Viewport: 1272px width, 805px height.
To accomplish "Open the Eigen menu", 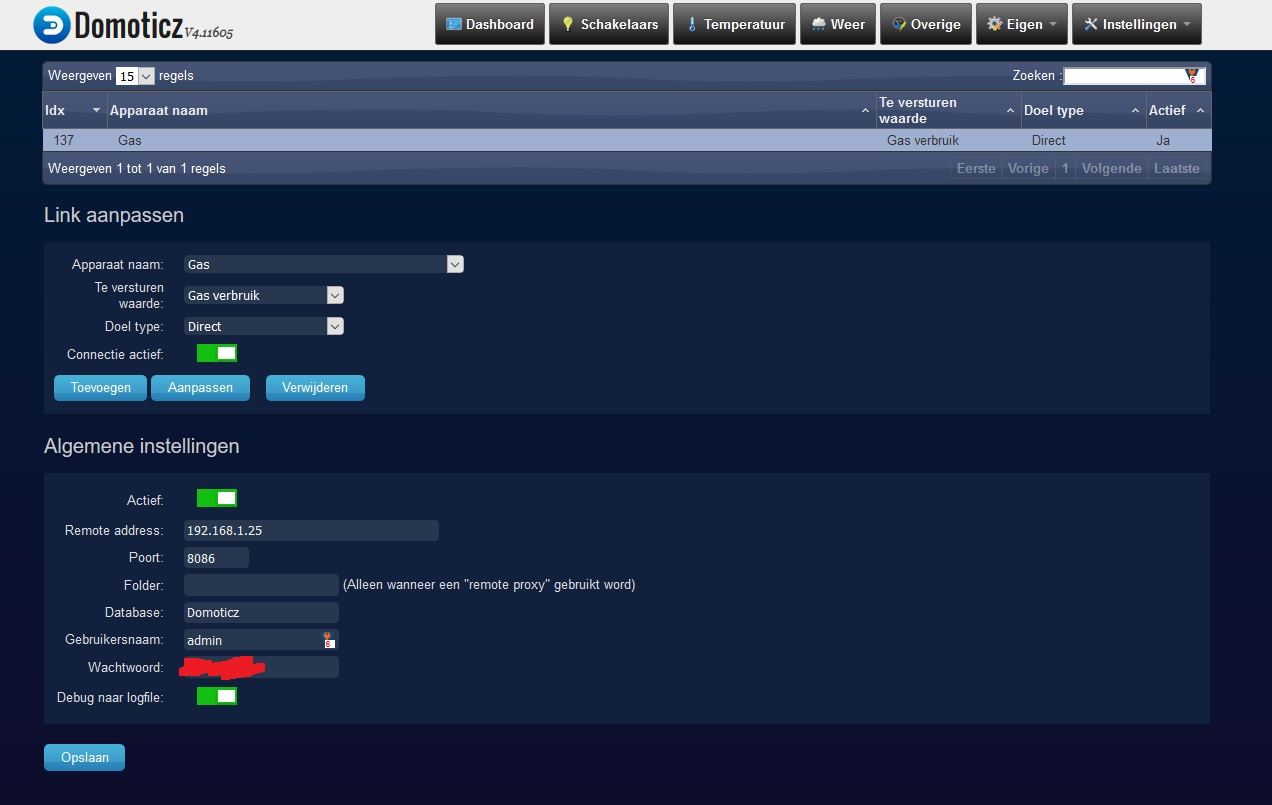I will click(1021, 25).
